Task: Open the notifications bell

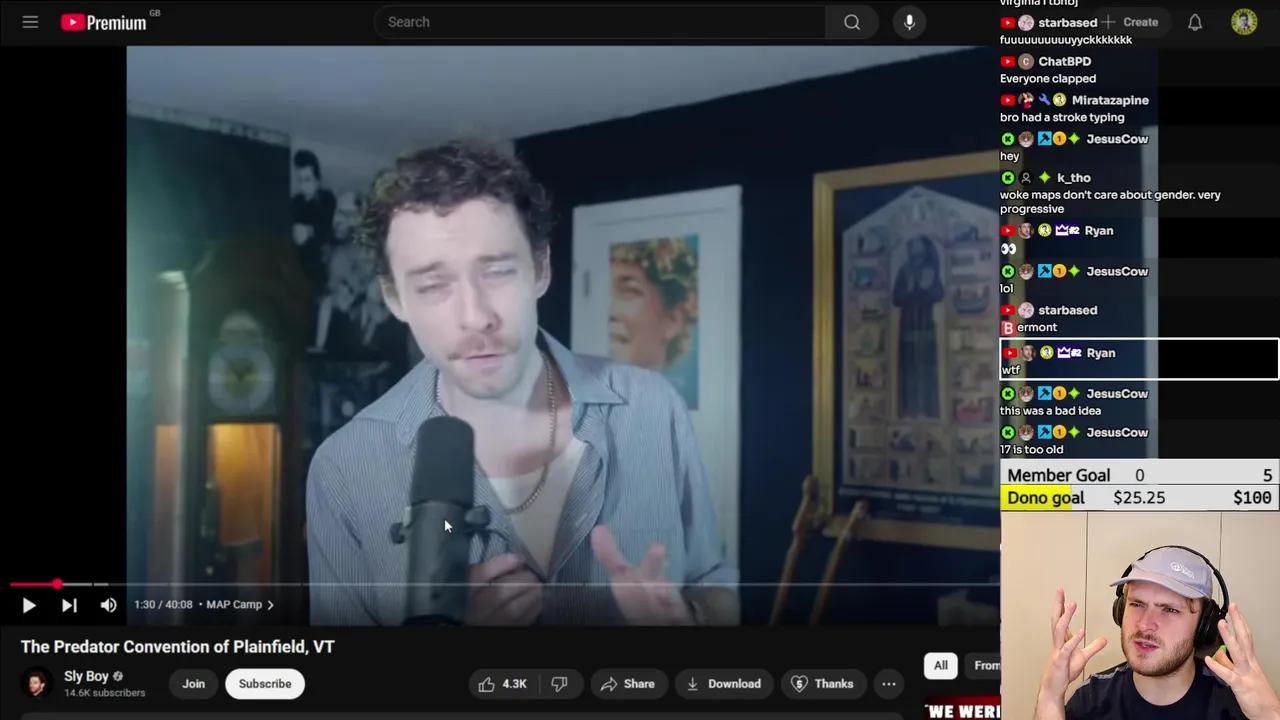Action: [x=1195, y=22]
